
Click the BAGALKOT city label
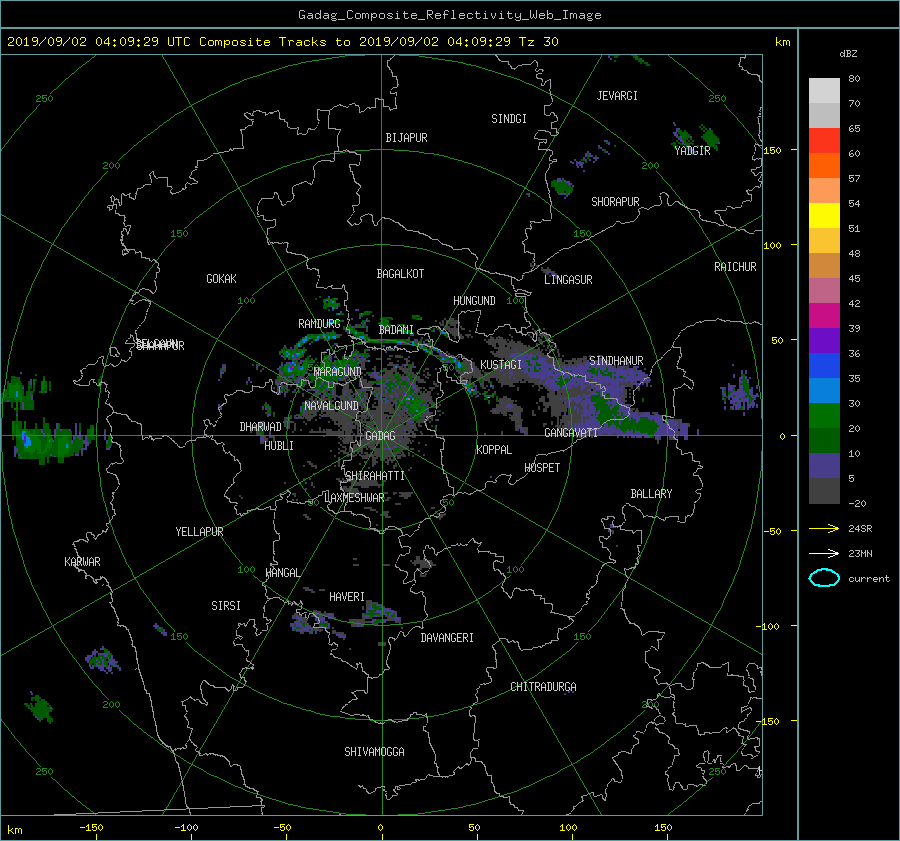pos(400,274)
